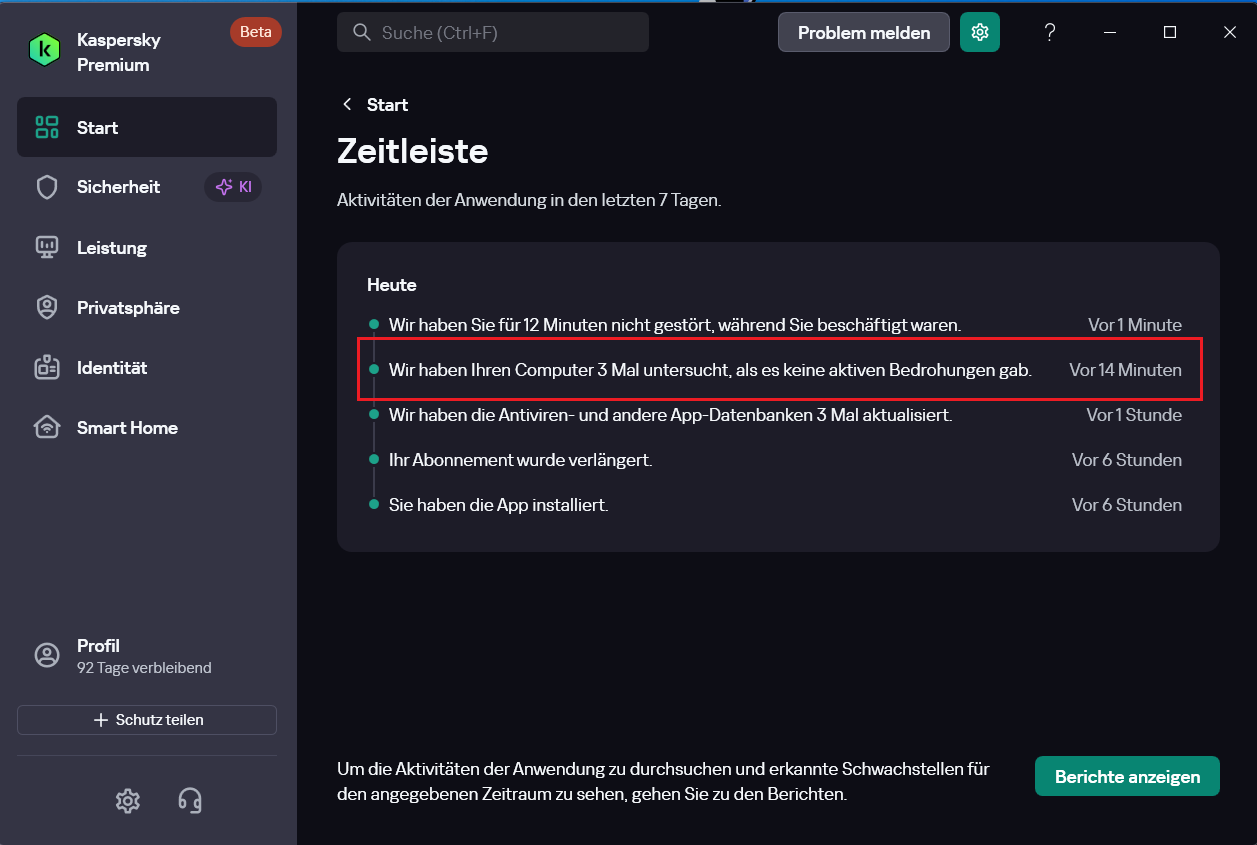Go back via the Start breadcrumb link

click(387, 105)
